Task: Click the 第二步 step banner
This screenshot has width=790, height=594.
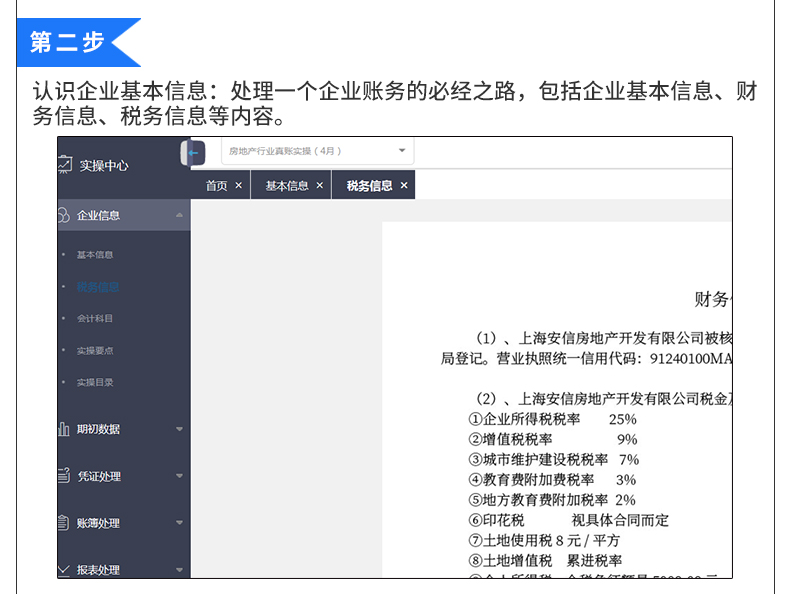Action: 79,42
